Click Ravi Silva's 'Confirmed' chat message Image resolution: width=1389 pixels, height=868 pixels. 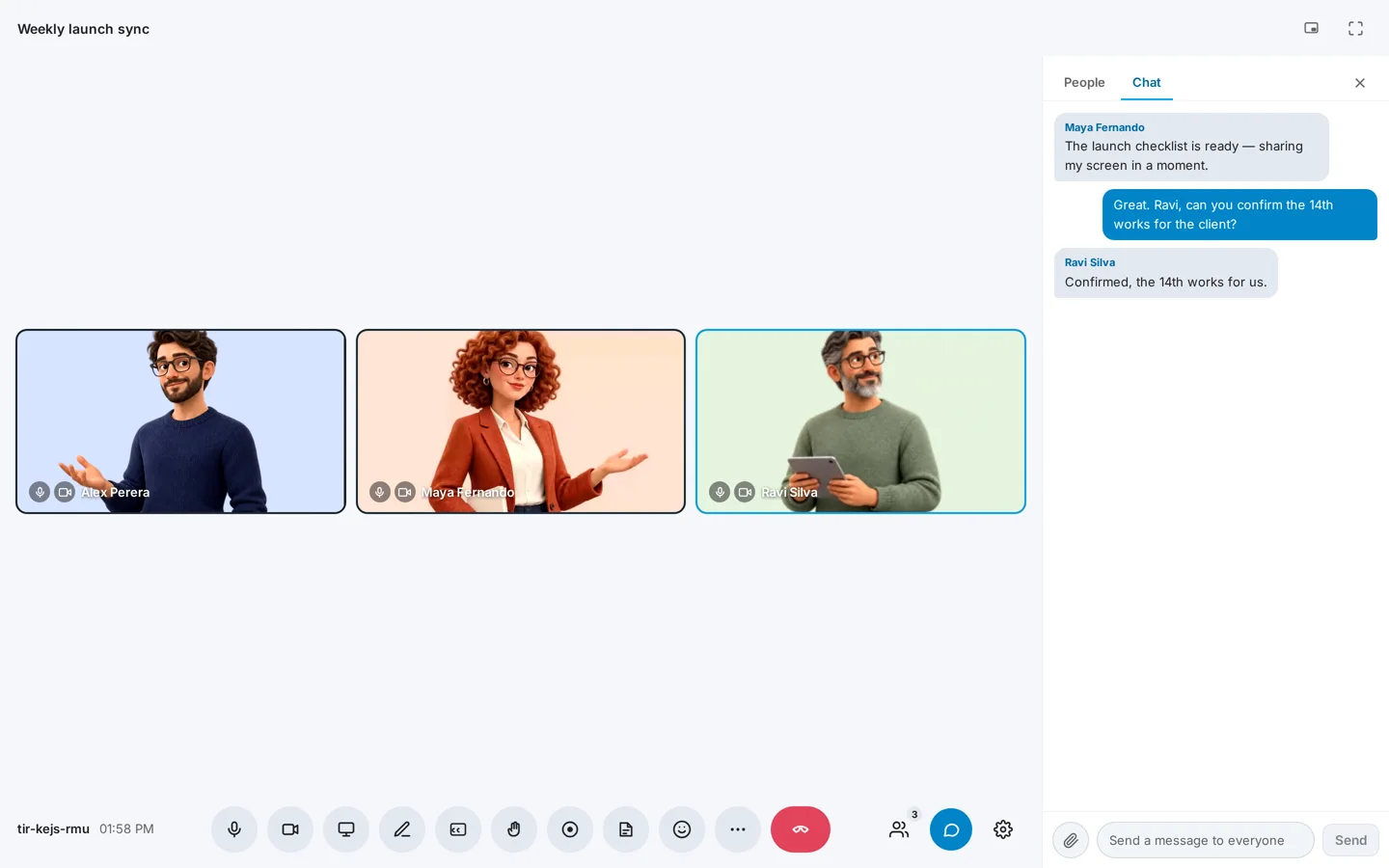pos(1165,273)
